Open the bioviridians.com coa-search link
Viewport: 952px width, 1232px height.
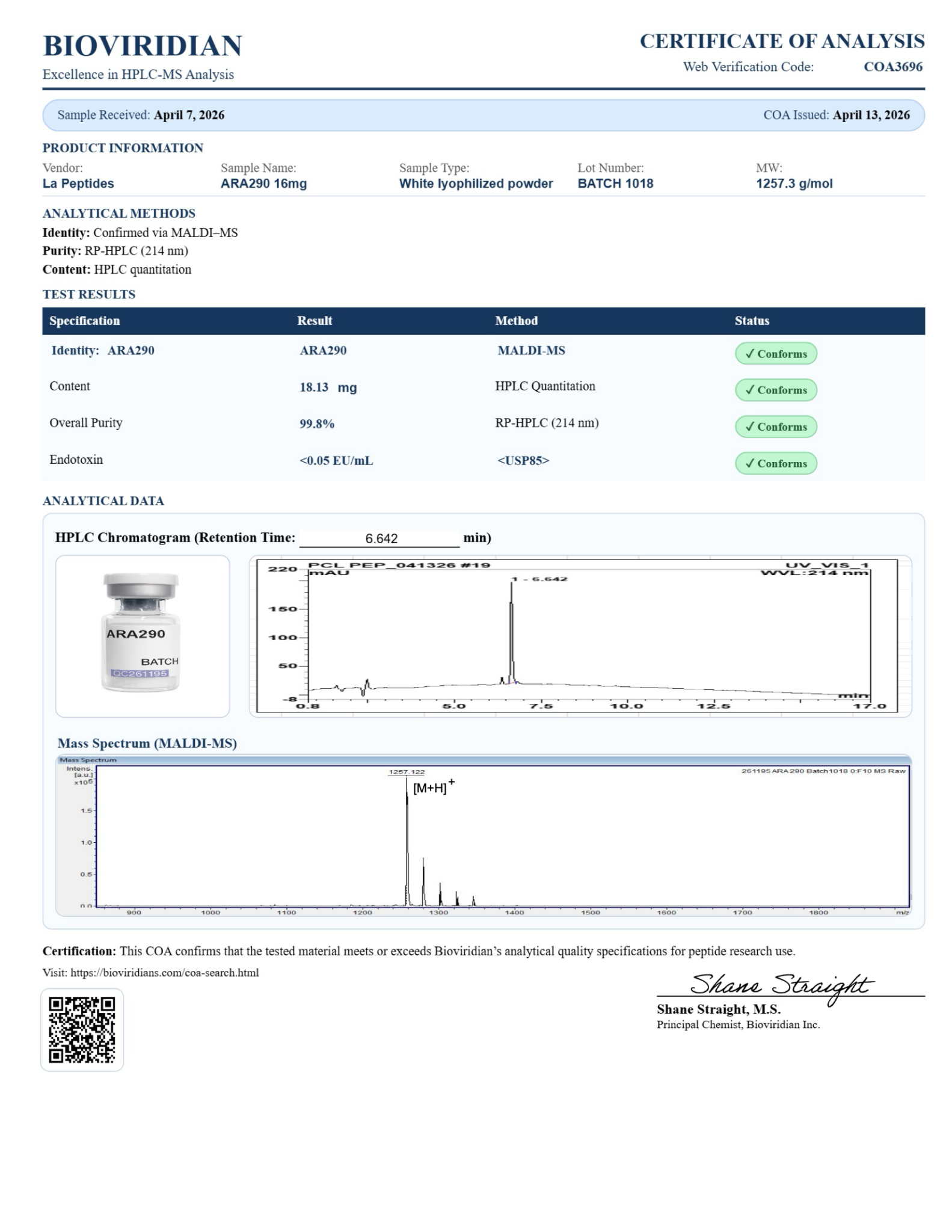click(165, 973)
